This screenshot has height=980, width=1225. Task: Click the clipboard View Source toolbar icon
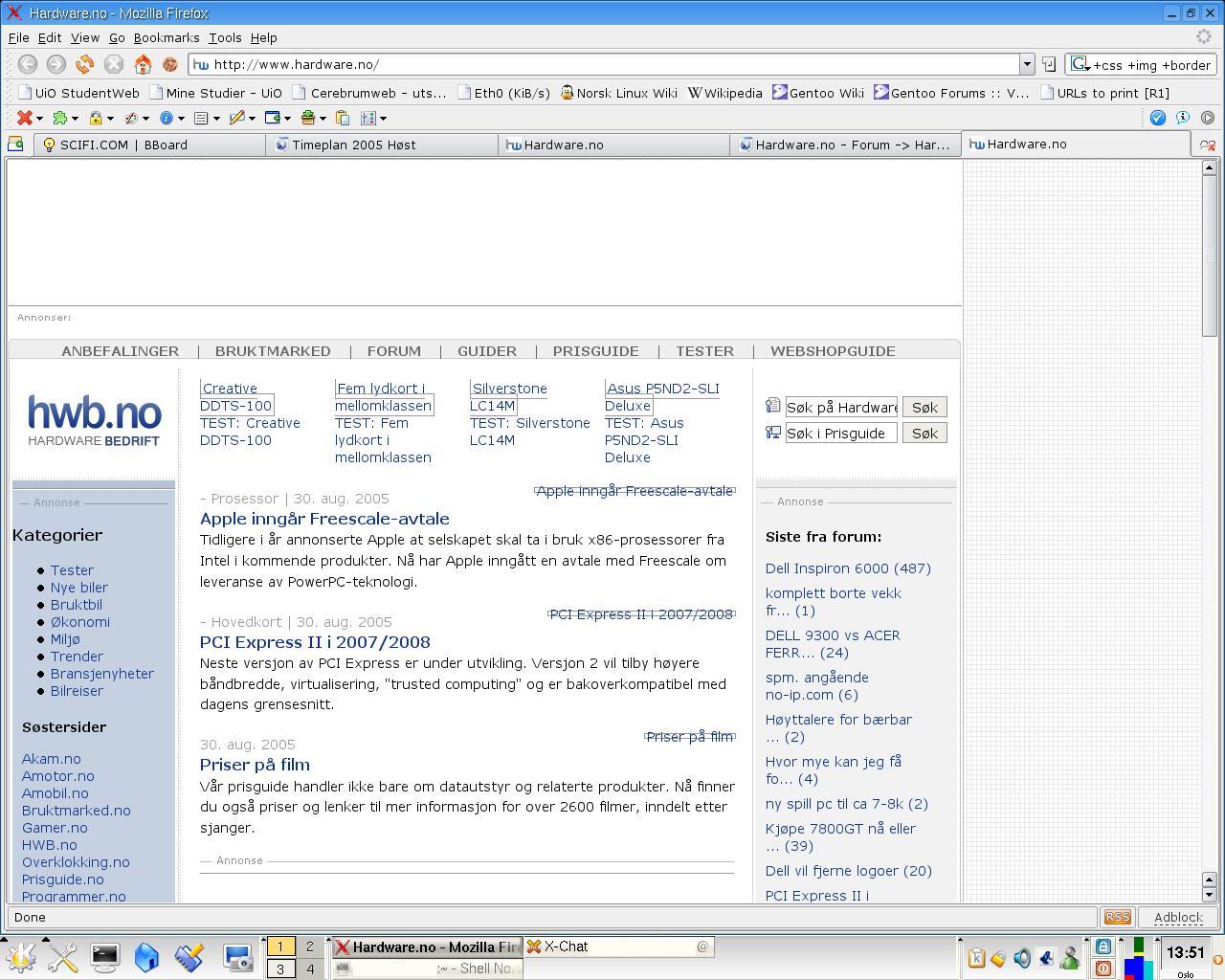pyautogui.click(x=342, y=118)
